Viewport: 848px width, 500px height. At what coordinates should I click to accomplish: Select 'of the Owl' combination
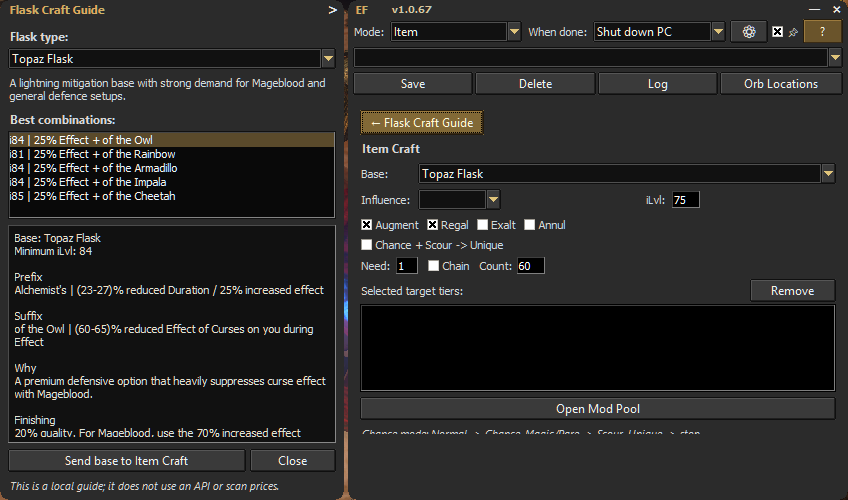pos(171,140)
